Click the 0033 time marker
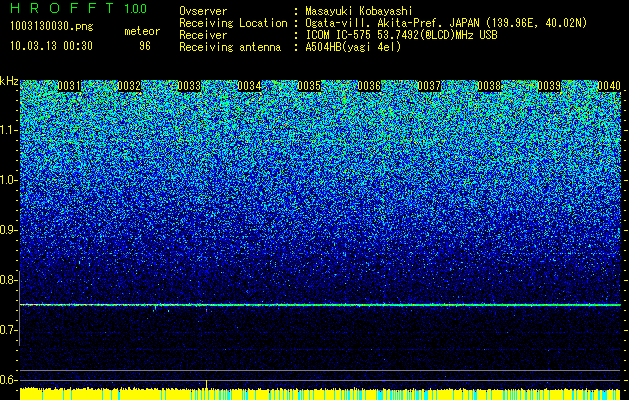Viewport: 629px width, 400px height. click(189, 86)
